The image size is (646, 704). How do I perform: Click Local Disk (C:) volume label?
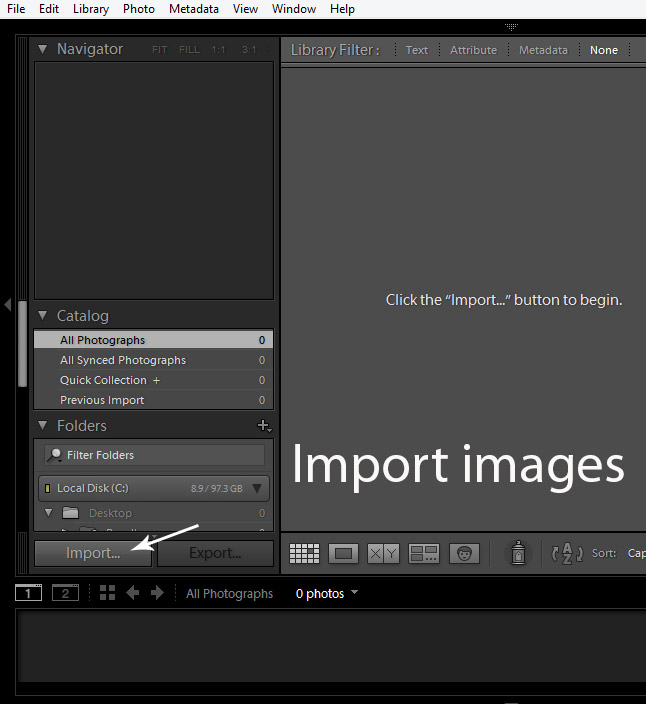[x=92, y=488]
